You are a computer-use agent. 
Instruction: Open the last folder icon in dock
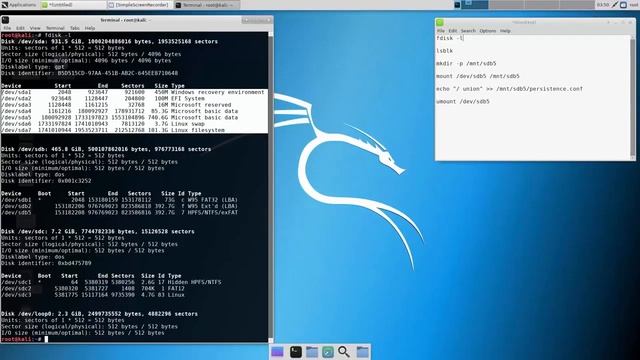[x=362, y=351]
